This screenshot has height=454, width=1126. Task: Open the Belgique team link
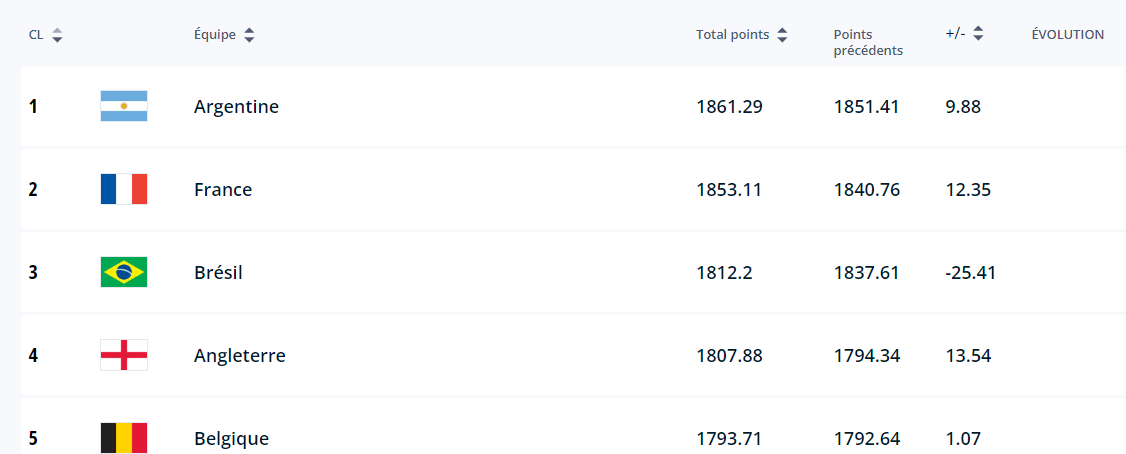231,439
